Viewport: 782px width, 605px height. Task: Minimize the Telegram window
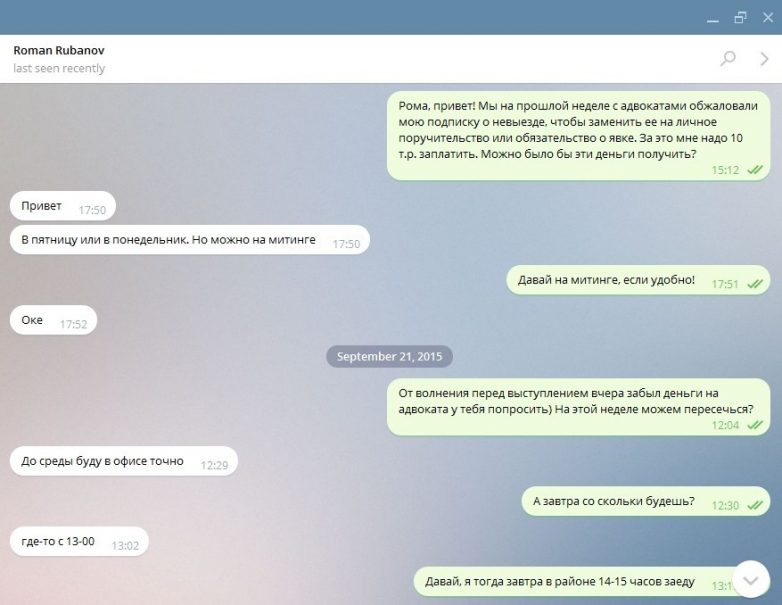click(713, 18)
